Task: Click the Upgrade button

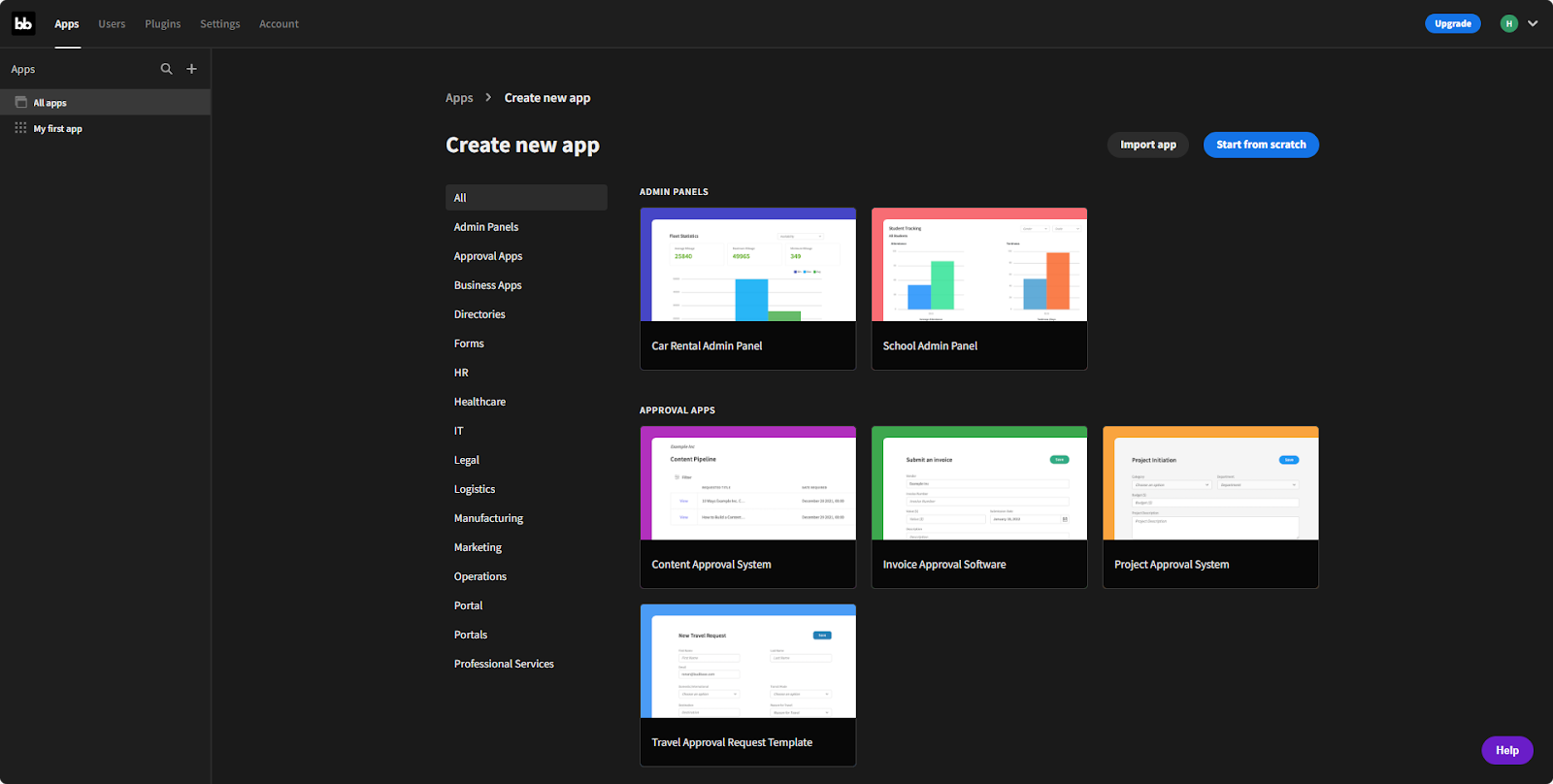Action: 1452,23
